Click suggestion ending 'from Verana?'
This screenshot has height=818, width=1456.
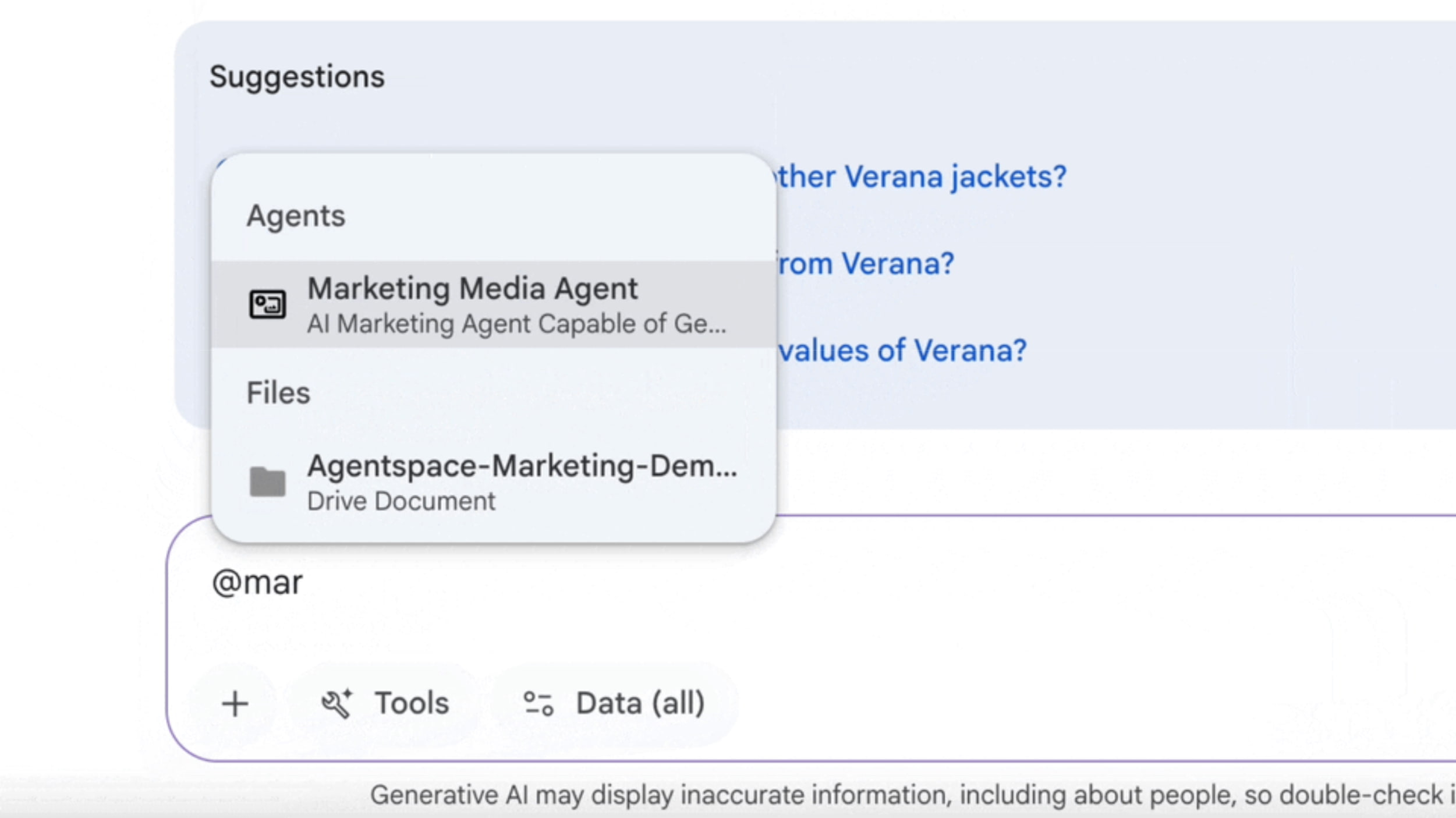[866, 264]
